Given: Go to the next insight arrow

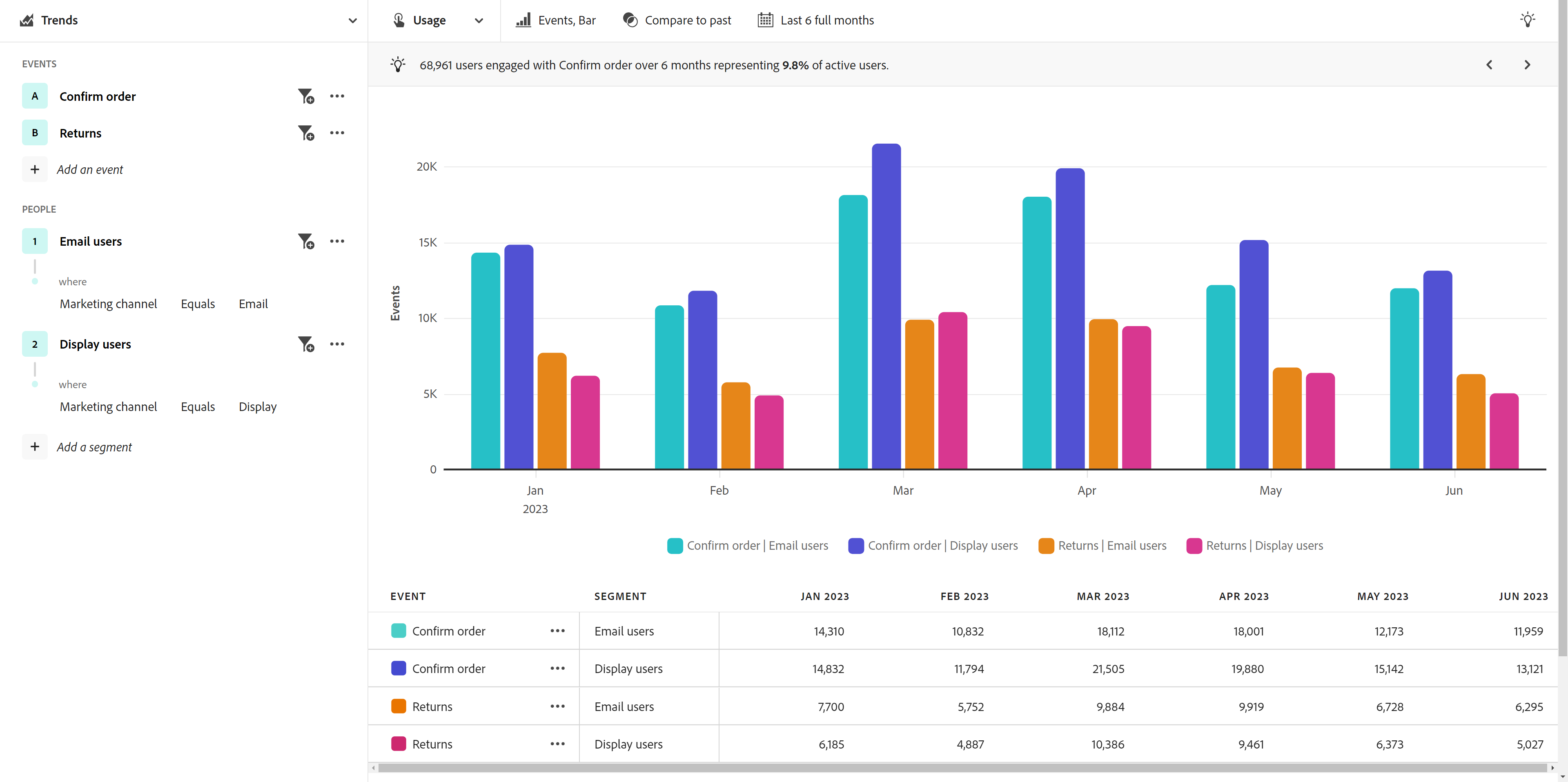Looking at the screenshot, I should point(1527,64).
